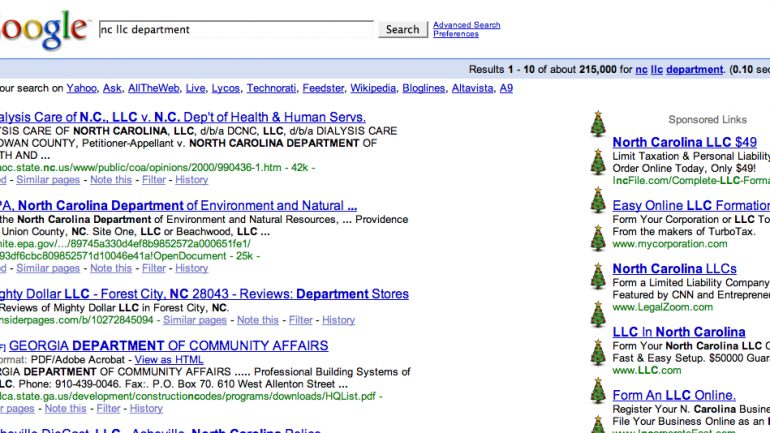This screenshot has width=770, height=433.
Task: Click 'Sponsored Links' heading text
Action: click(x=707, y=120)
